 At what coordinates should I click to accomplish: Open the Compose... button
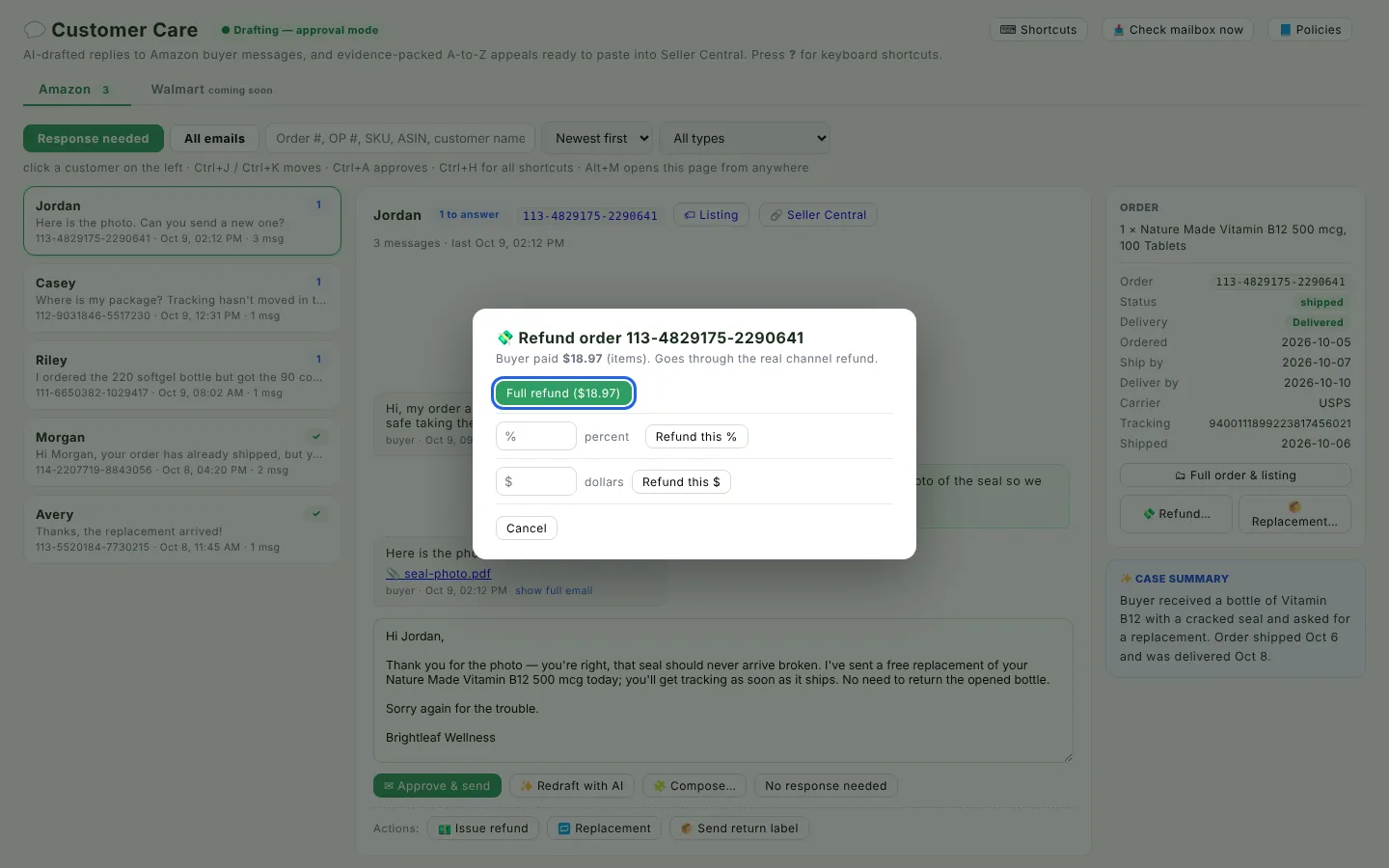694,786
